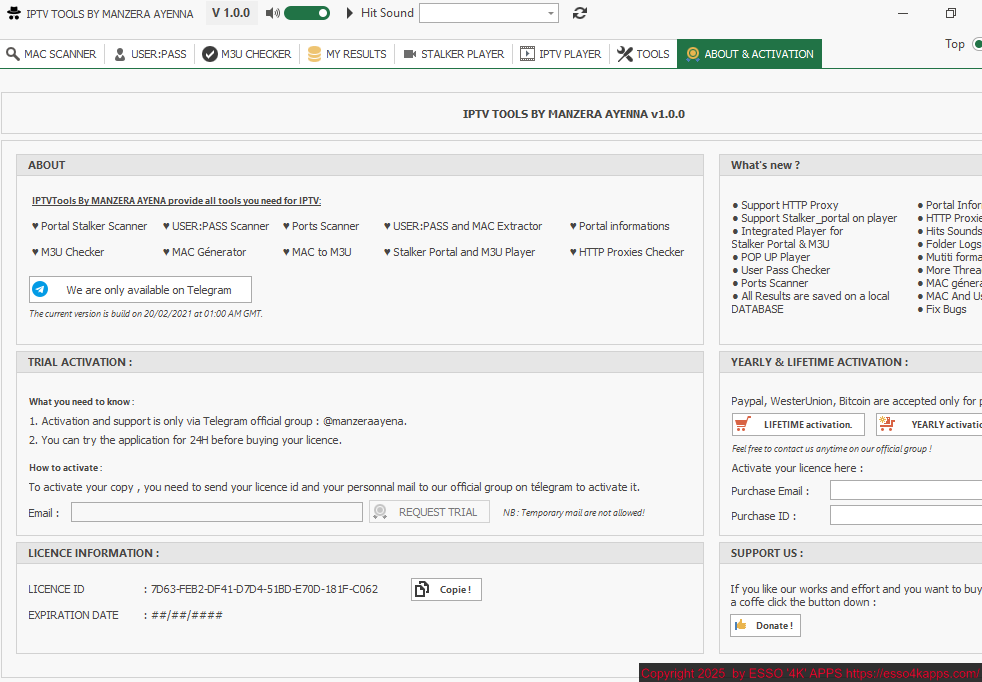Click the YEARLY activation button
Viewport: 982px width, 682px height.
(x=929, y=425)
